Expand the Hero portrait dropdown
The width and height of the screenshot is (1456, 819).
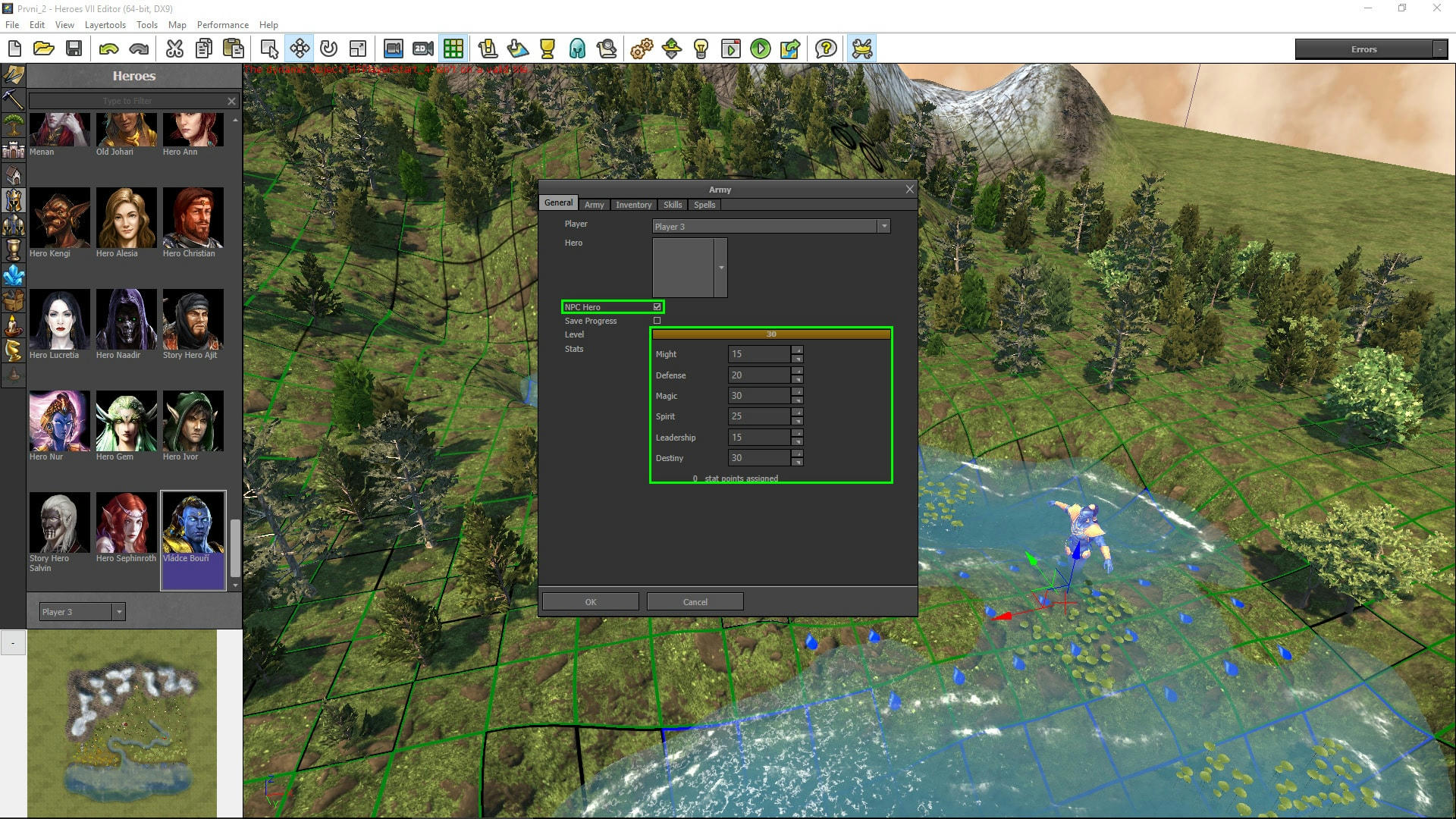(x=720, y=268)
